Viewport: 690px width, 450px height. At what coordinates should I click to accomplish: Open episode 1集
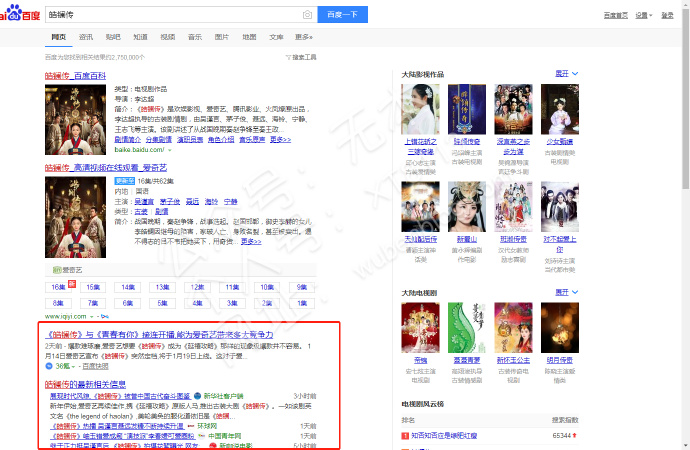pyautogui.click(x=302, y=303)
